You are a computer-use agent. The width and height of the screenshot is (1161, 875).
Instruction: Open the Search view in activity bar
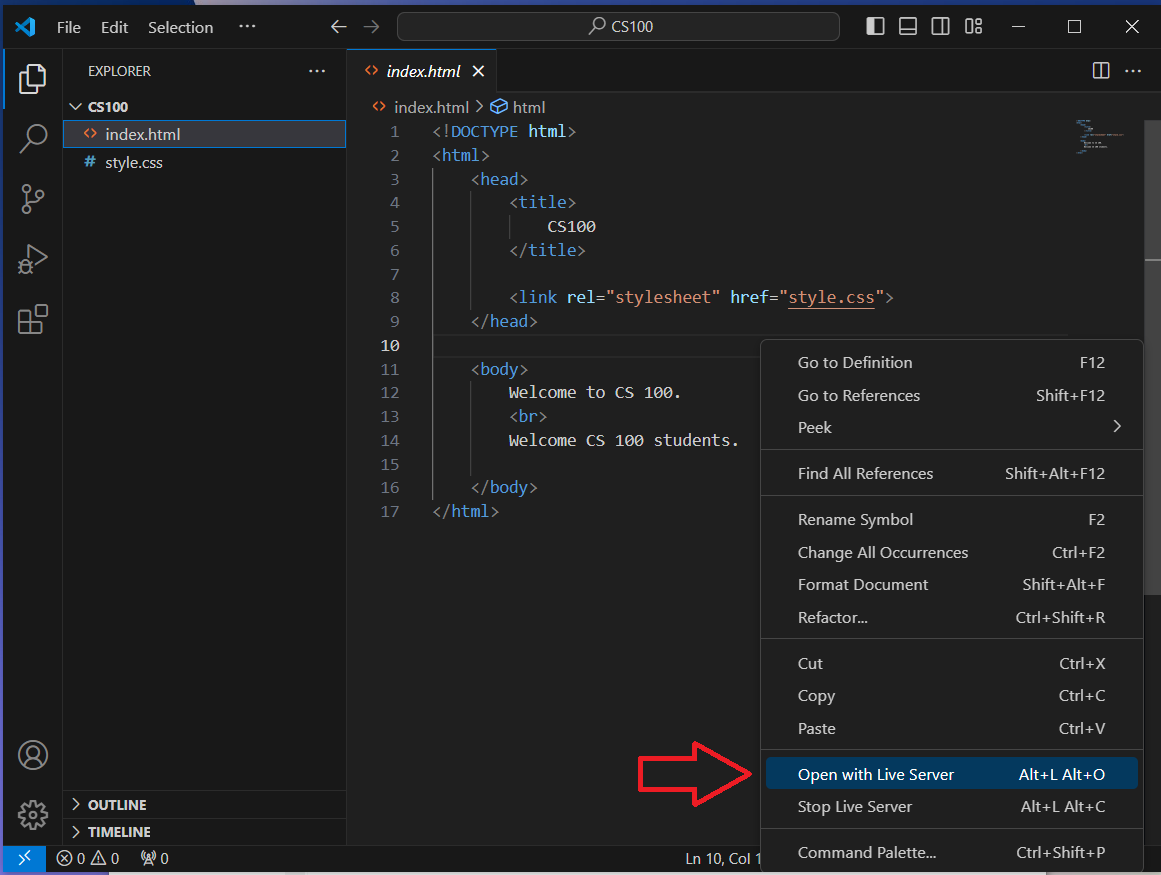33,138
